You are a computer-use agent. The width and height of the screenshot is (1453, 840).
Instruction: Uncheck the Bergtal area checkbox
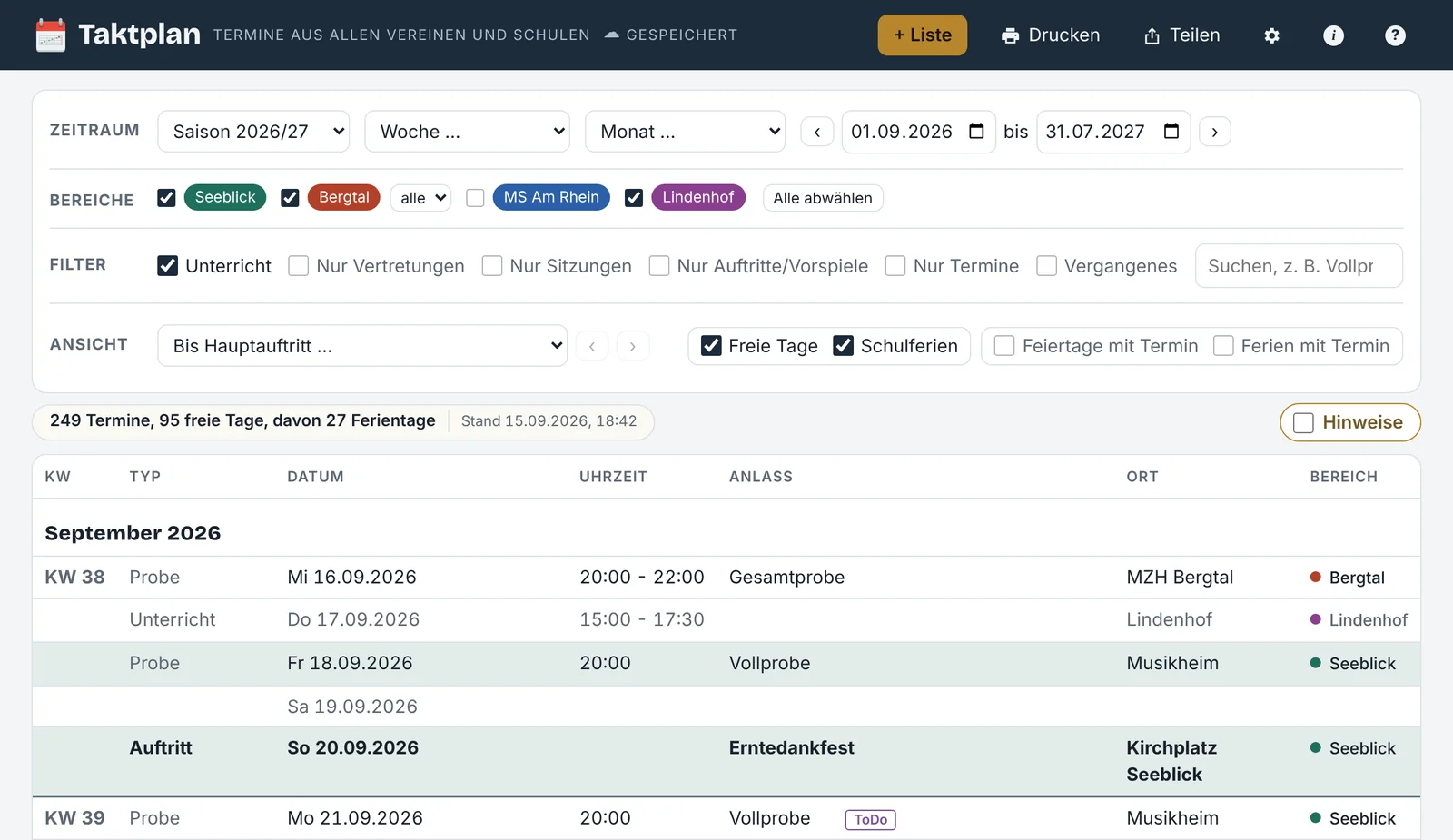(x=290, y=198)
